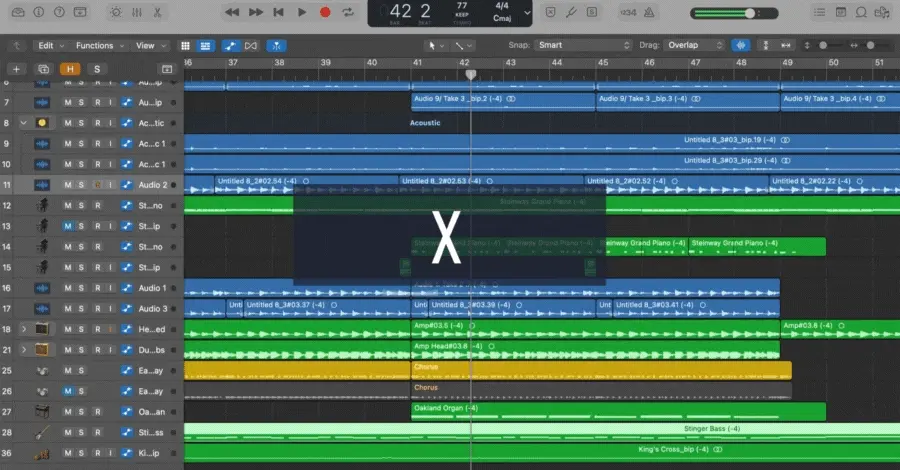Open the command-click tool menu

(x=463, y=45)
